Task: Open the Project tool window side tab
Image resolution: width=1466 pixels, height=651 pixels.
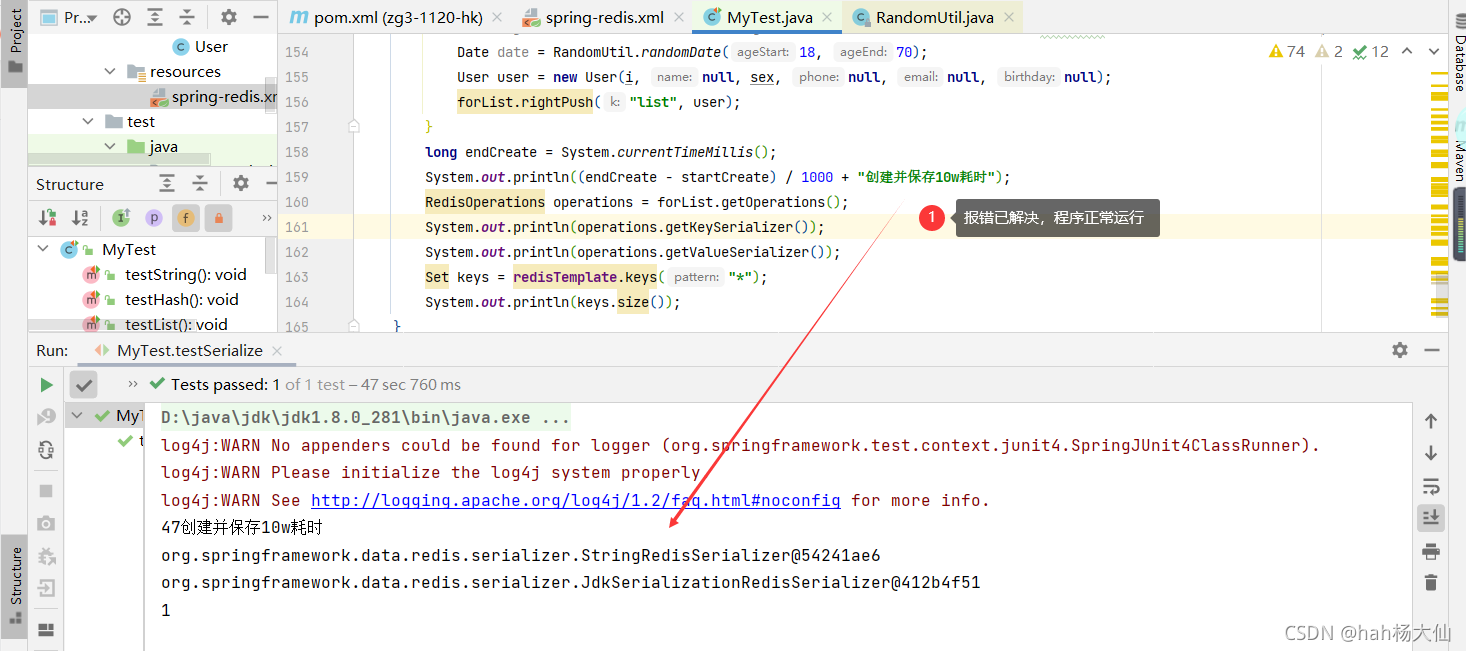Action: pos(14,43)
